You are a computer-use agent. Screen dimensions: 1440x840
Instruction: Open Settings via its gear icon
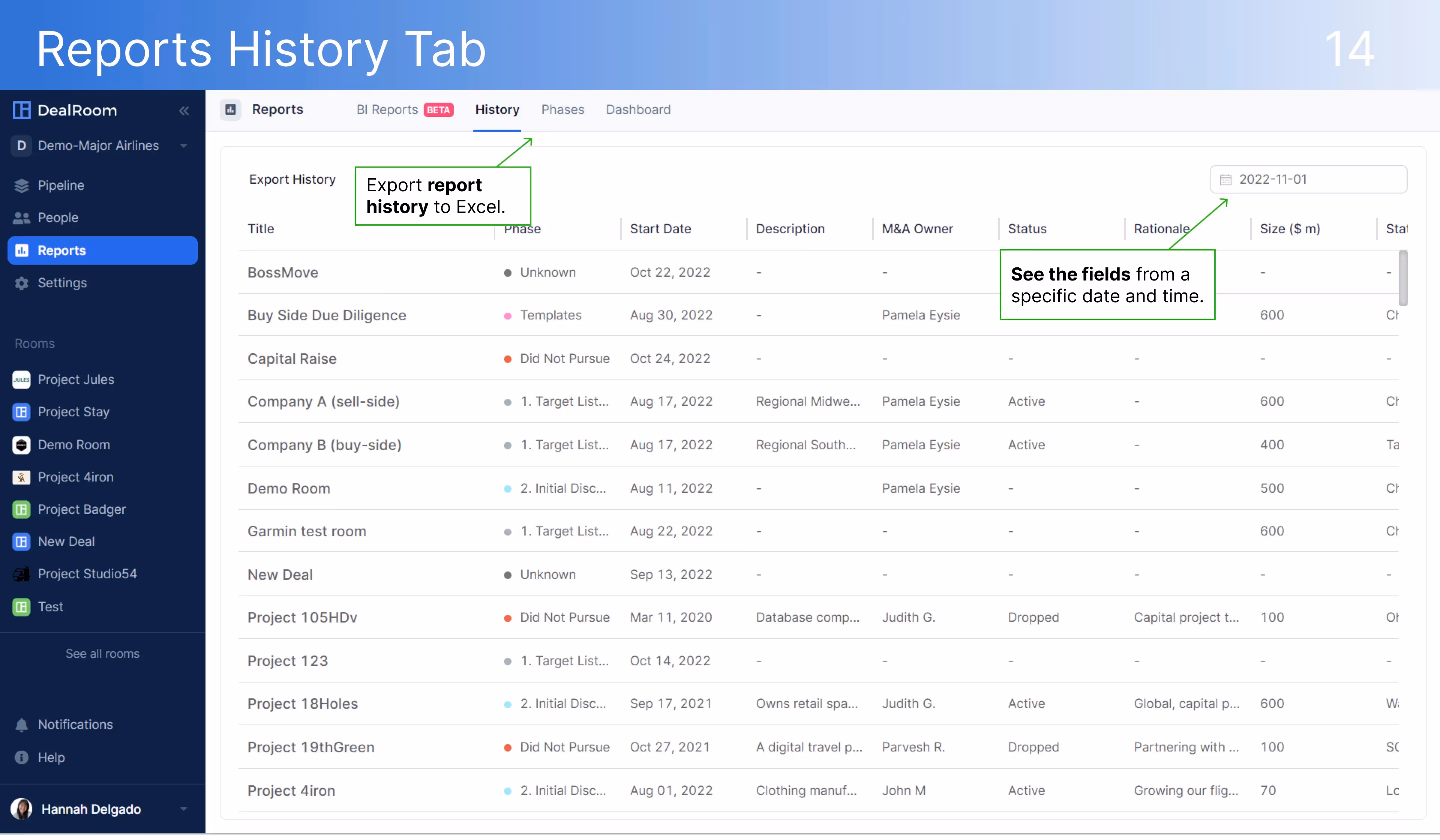(x=21, y=283)
